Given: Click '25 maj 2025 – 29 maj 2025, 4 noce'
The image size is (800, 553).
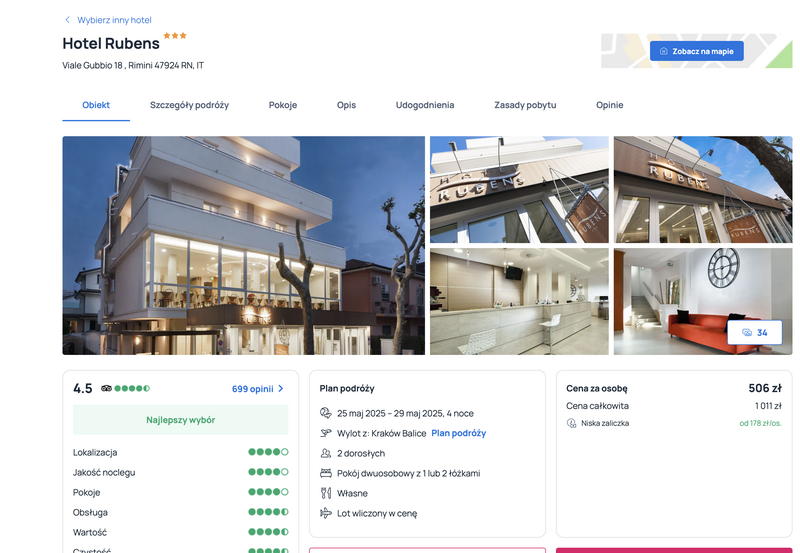Looking at the screenshot, I should click(x=405, y=413).
